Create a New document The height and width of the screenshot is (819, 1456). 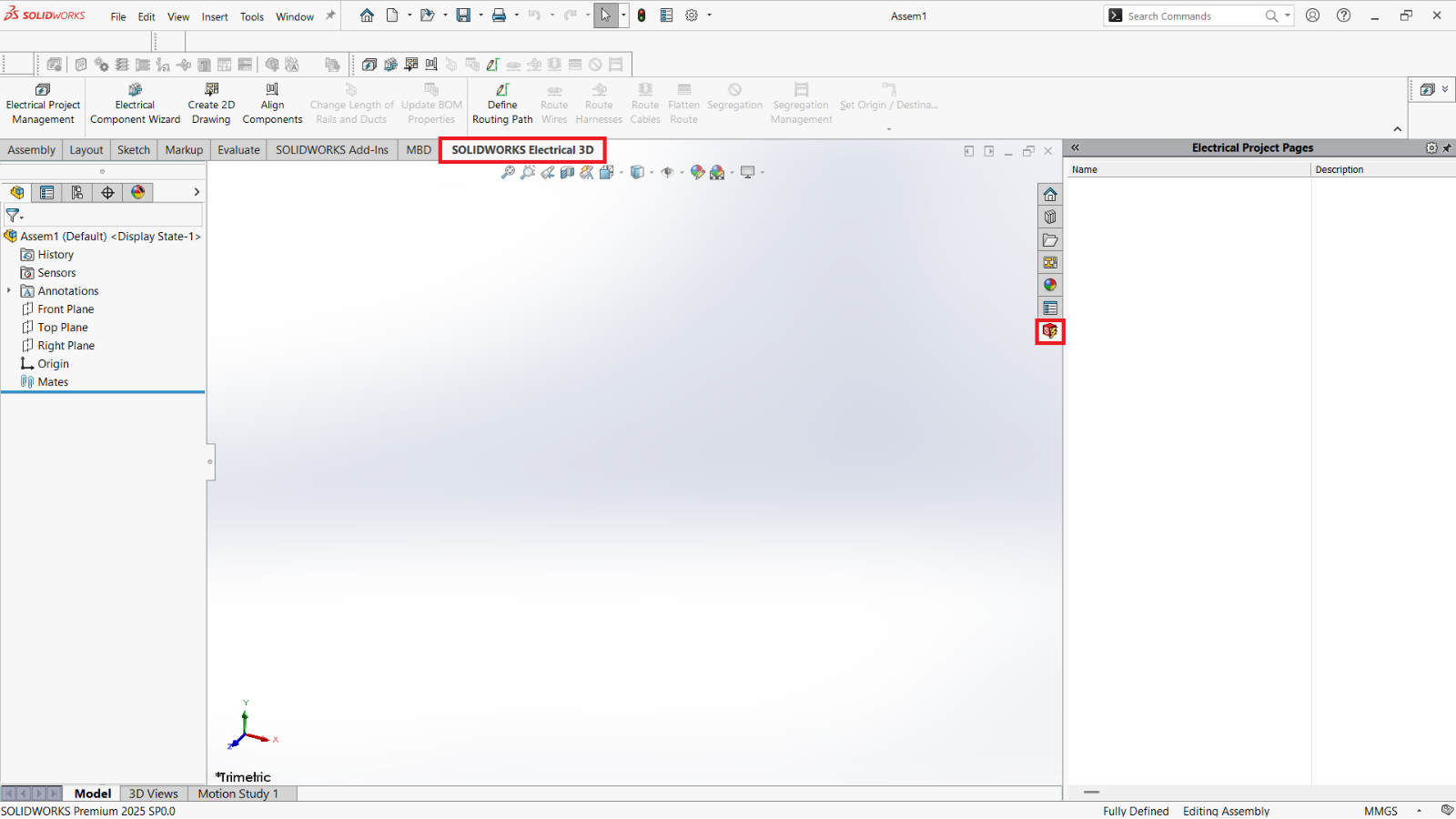click(392, 15)
